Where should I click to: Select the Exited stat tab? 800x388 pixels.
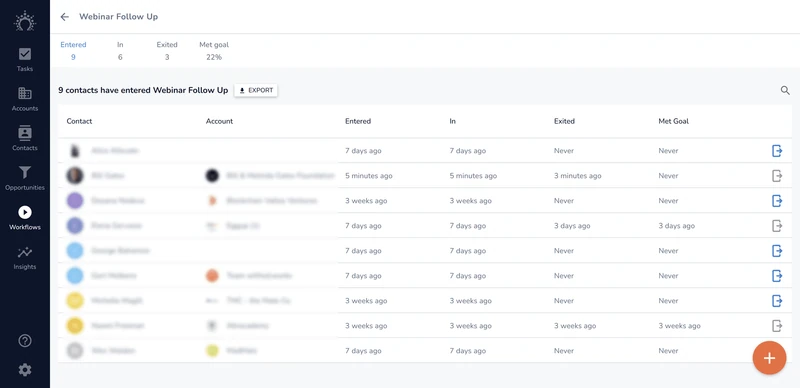pyautogui.click(x=167, y=51)
